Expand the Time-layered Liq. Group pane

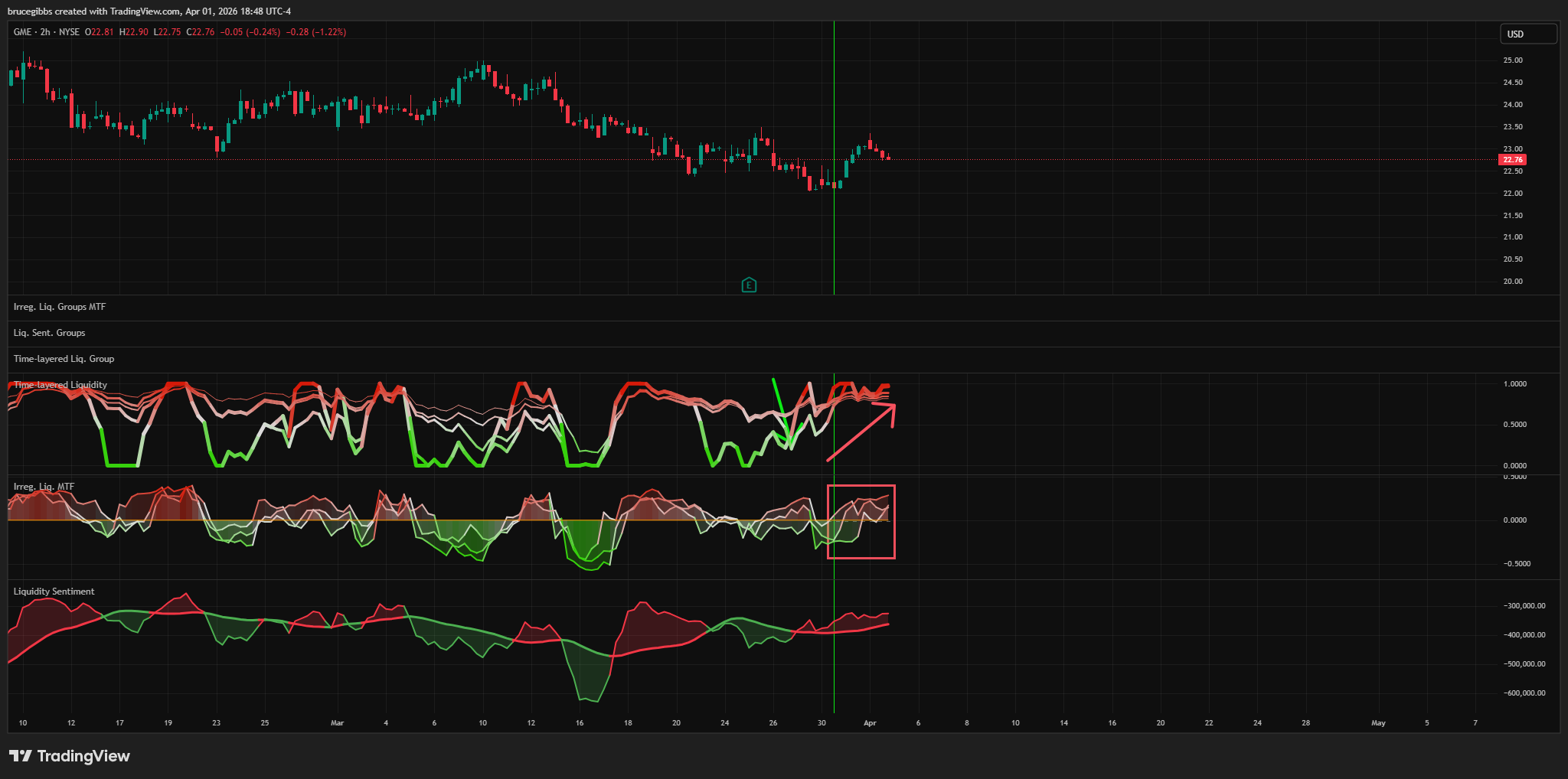(x=64, y=359)
